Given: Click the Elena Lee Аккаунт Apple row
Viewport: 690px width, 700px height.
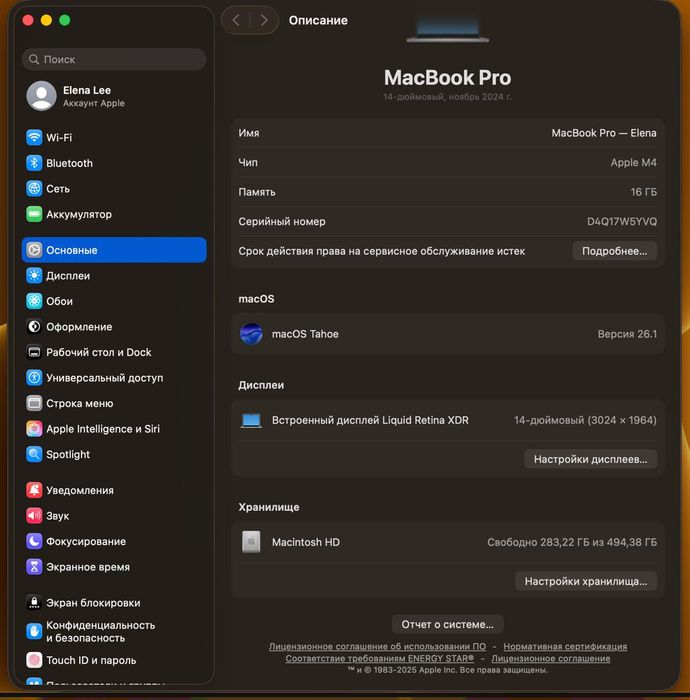Looking at the screenshot, I should [x=114, y=96].
